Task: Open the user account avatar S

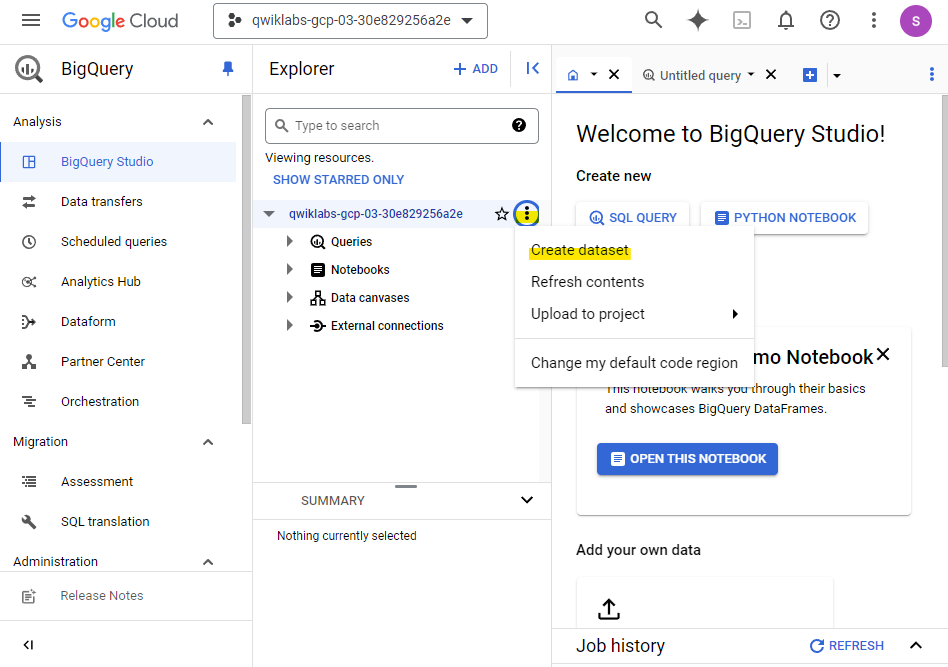Action: 915,21
